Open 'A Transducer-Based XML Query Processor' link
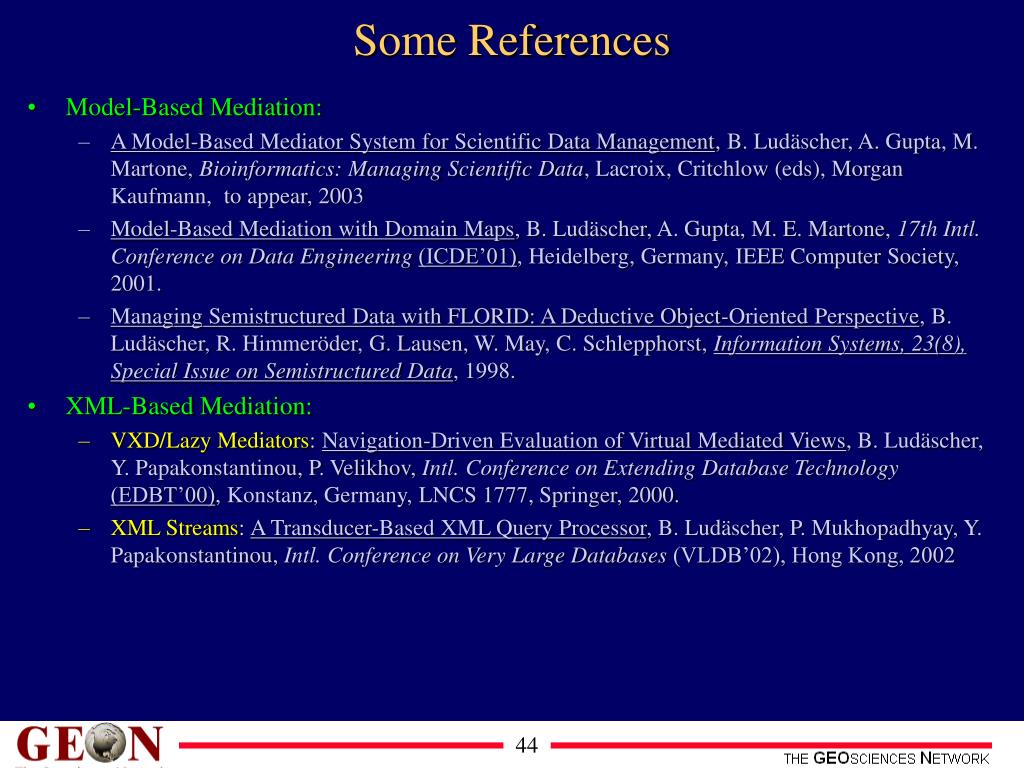This screenshot has height=768, width=1024. pos(449,528)
